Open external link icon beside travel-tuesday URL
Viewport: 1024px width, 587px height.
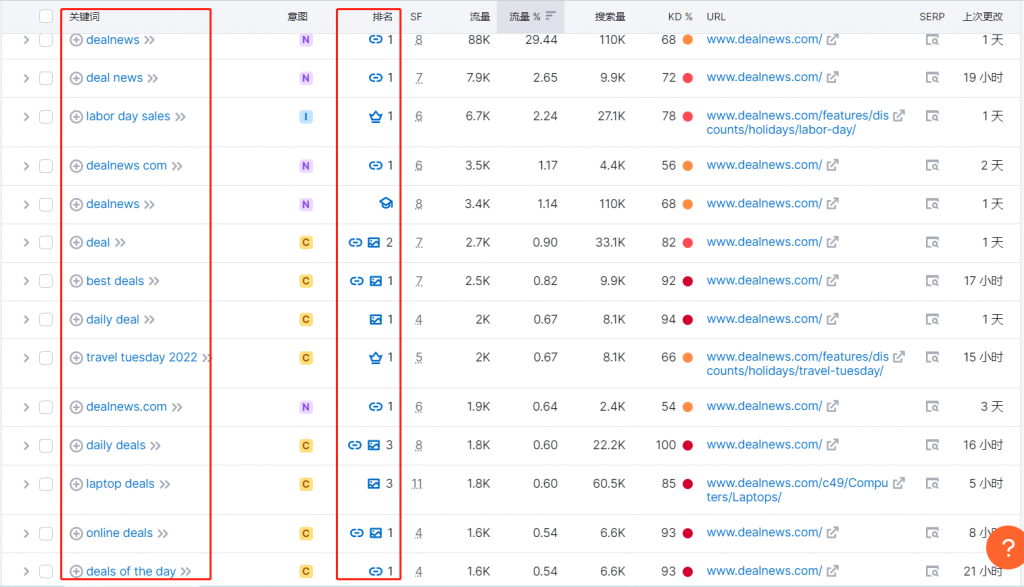click(899, 357)
